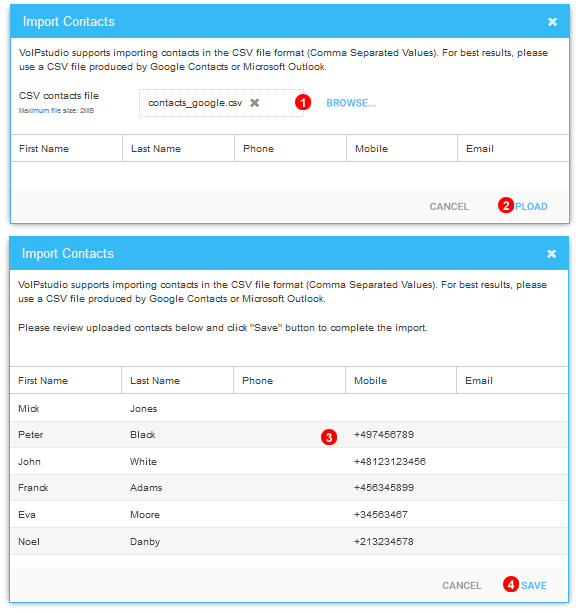Select the first name 'John'

29,461
